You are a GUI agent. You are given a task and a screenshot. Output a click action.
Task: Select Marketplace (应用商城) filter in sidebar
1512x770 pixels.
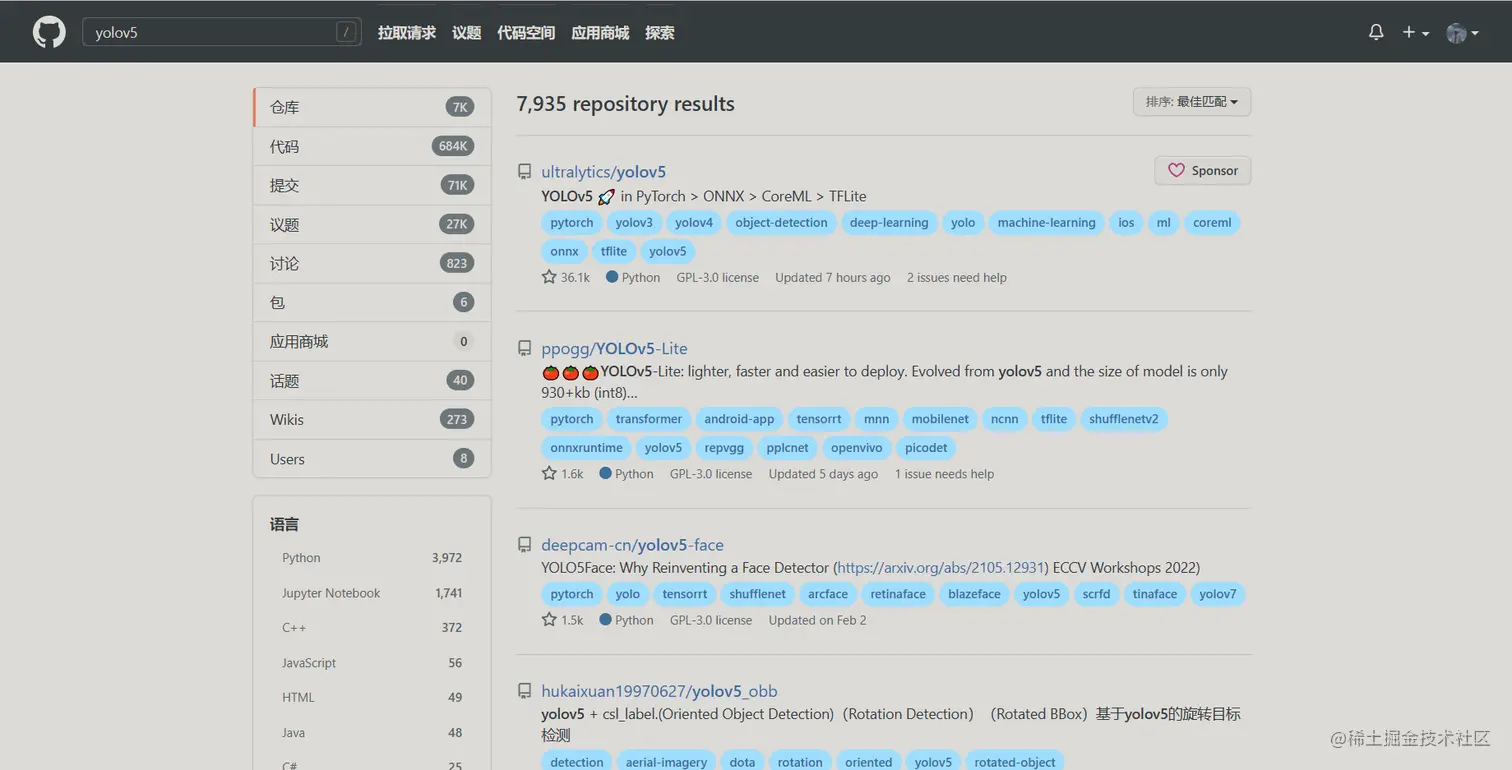(x=372, y=341)
